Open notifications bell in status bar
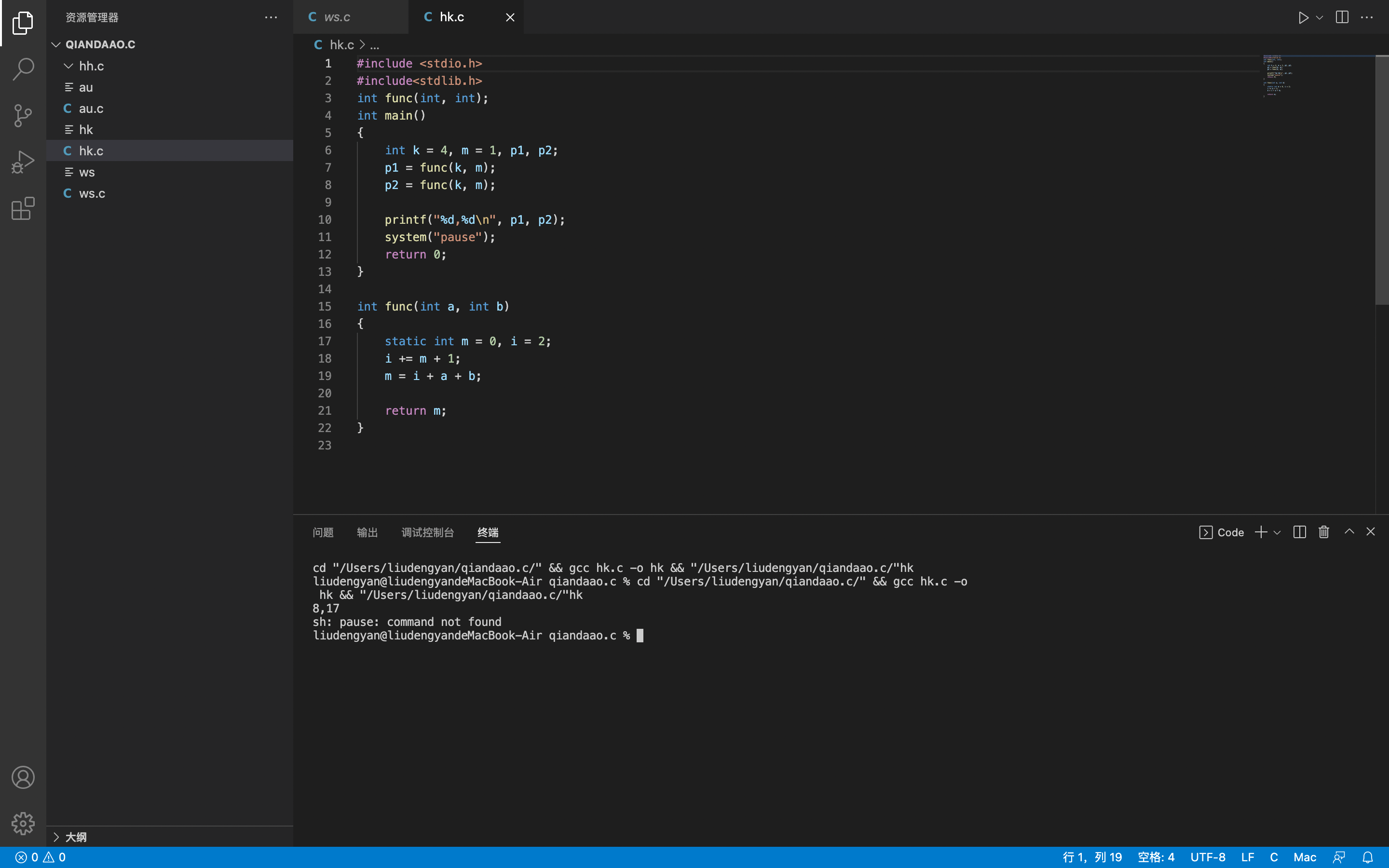 pyautogui.click(x=1368, y=857)
